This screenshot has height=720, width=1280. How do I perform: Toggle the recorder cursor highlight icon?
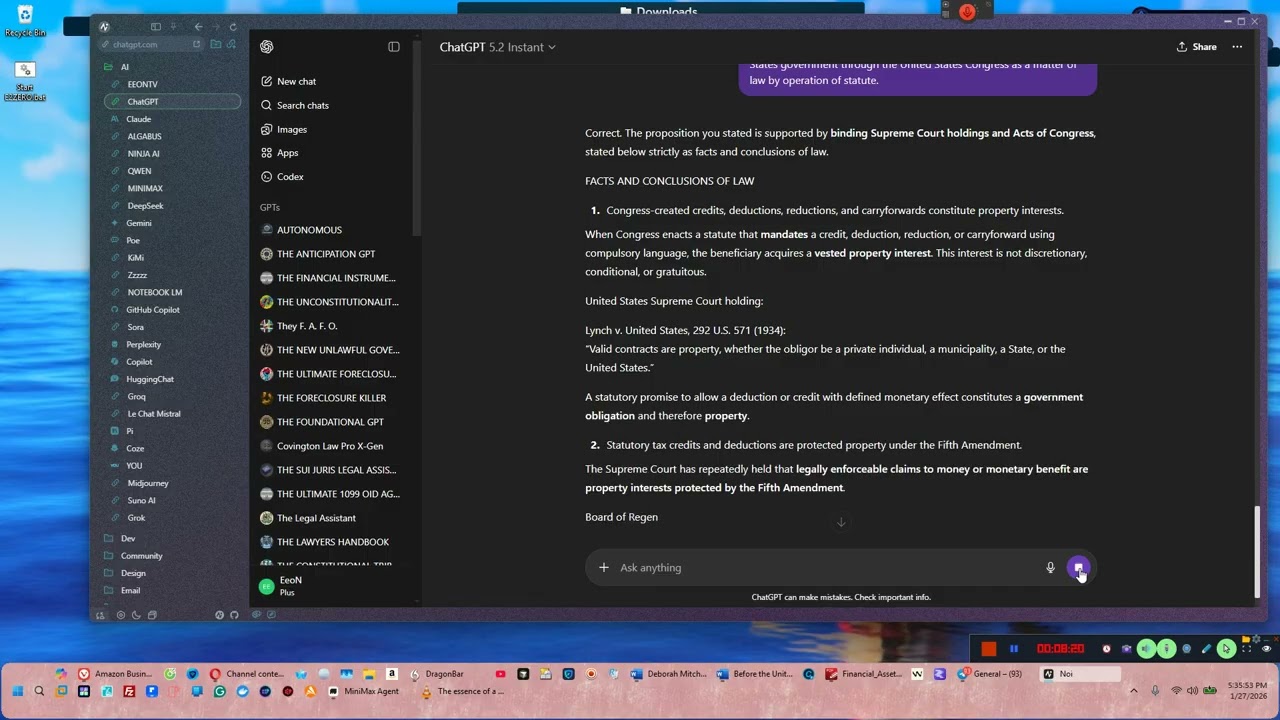tap(1226, 649)
